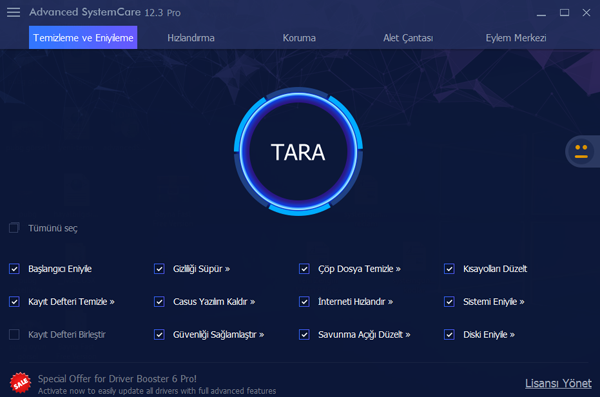Open Casus Yazılım Kaldır » settings label

(214, 302)
